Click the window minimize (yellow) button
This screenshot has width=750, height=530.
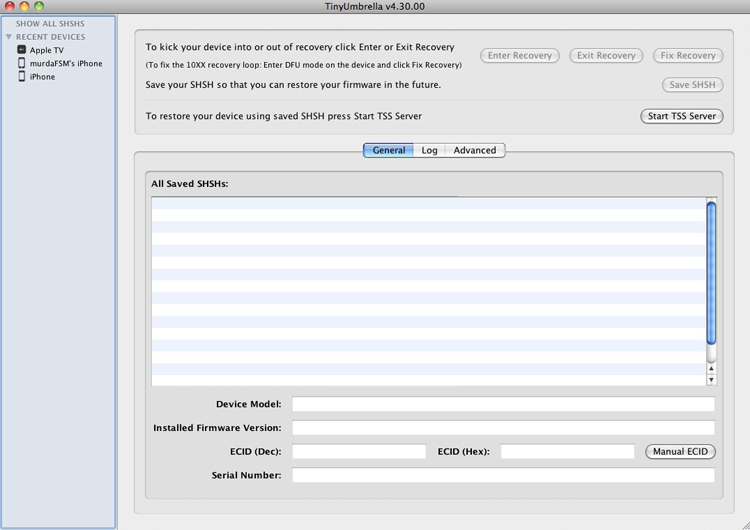tap(24, 6)
